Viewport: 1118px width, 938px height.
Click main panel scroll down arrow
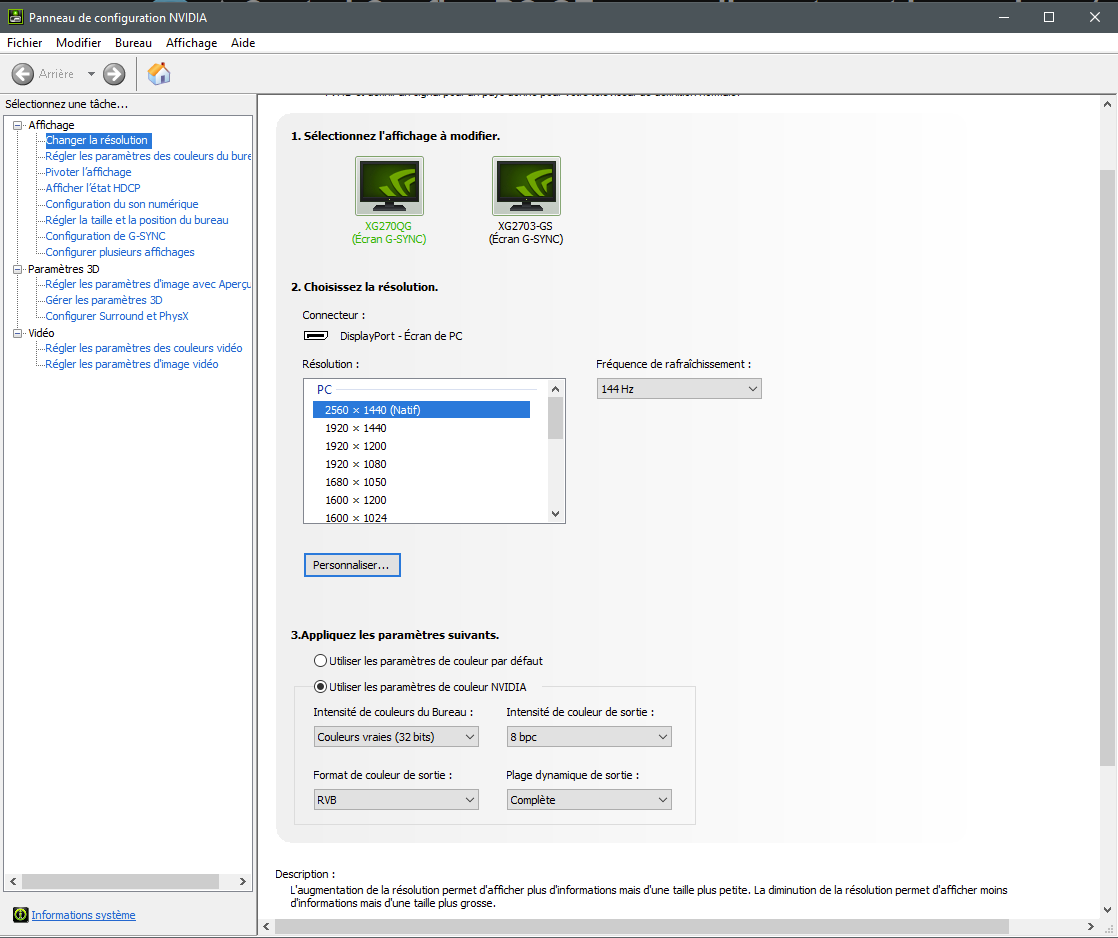[x=1107, y=909]
